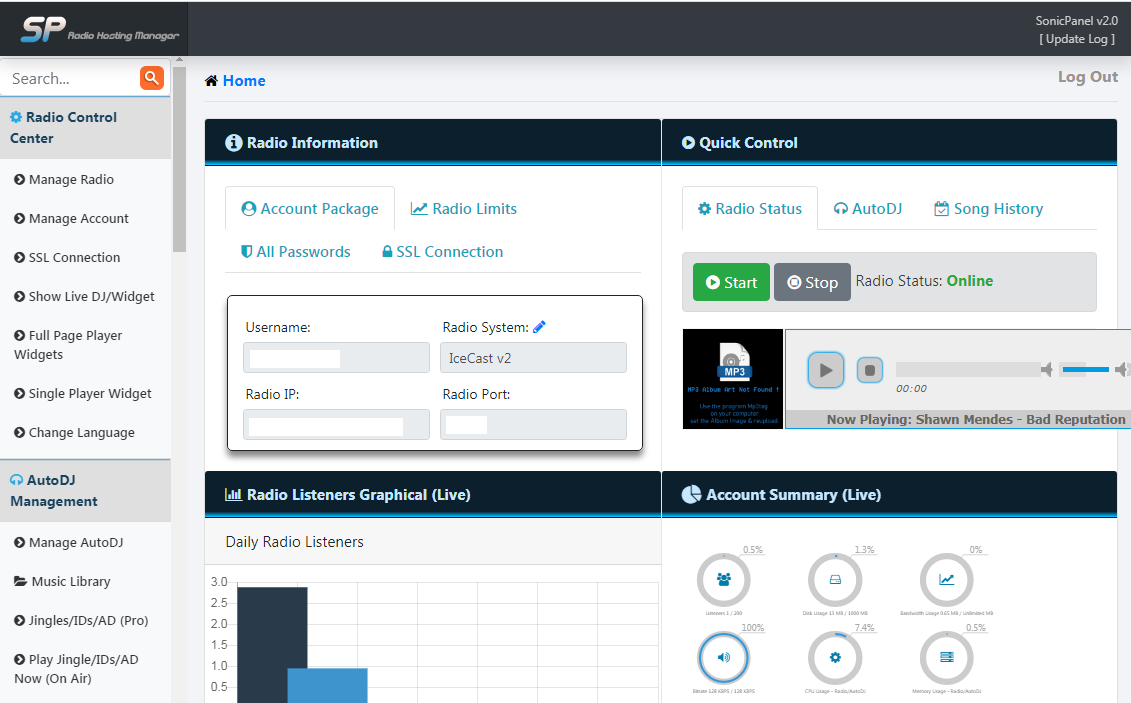1131x703 pixels.
Task: Open the Update Log link
Action: click(1077, 39)
